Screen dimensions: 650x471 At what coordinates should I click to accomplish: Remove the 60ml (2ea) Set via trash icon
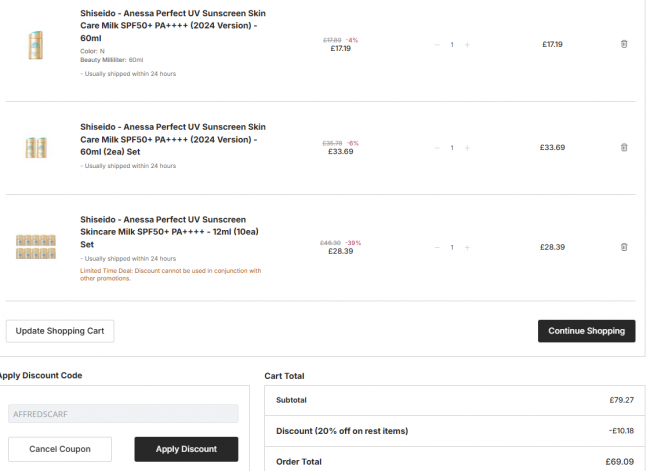[x=624, y=147]
